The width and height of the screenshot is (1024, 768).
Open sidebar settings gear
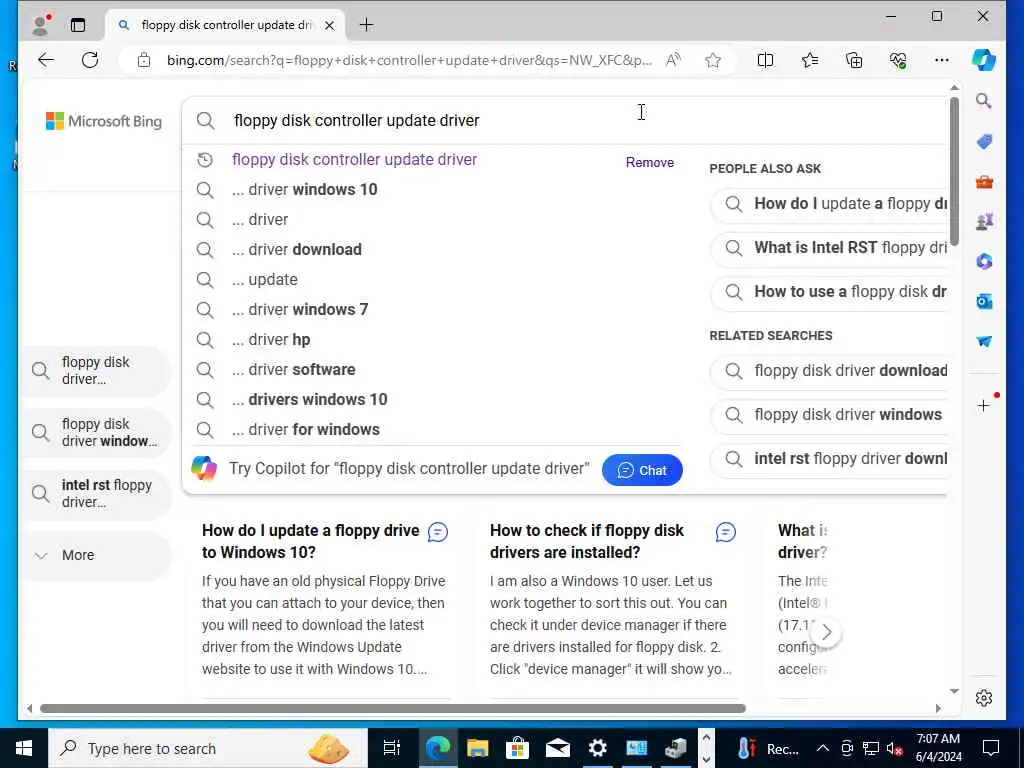pos(984,697)
